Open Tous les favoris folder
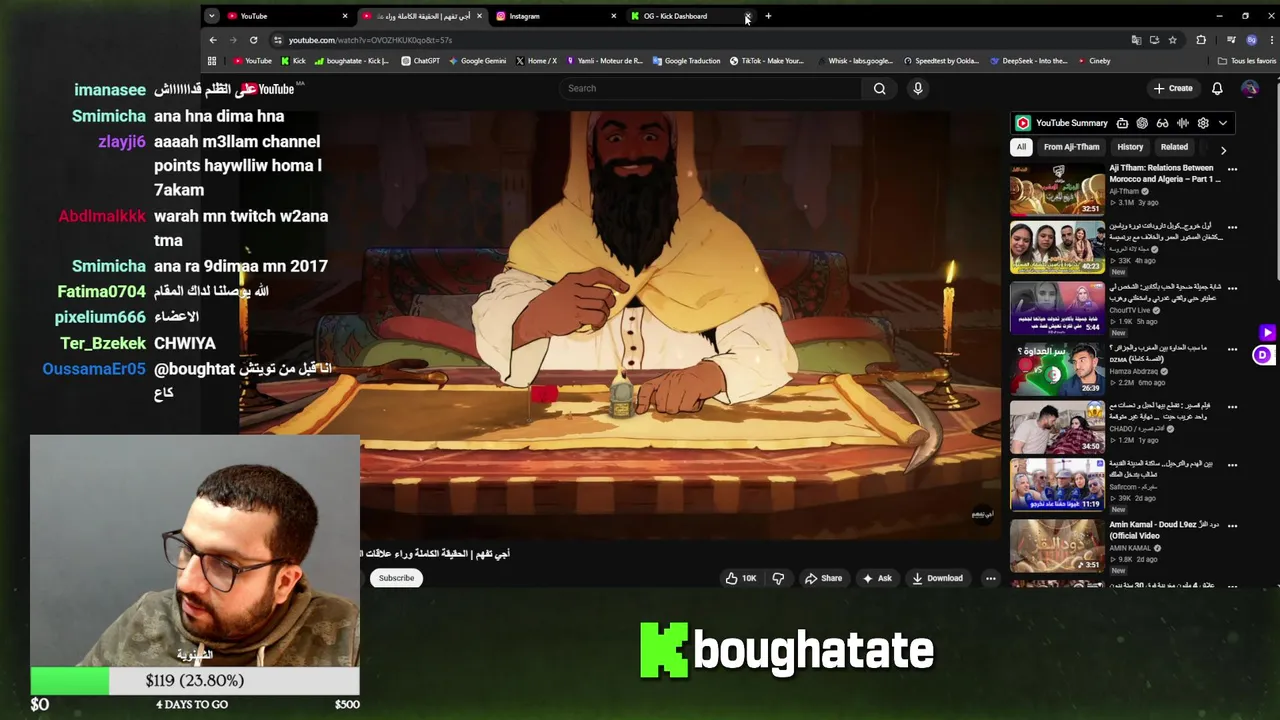 [x=1246, y=61]
